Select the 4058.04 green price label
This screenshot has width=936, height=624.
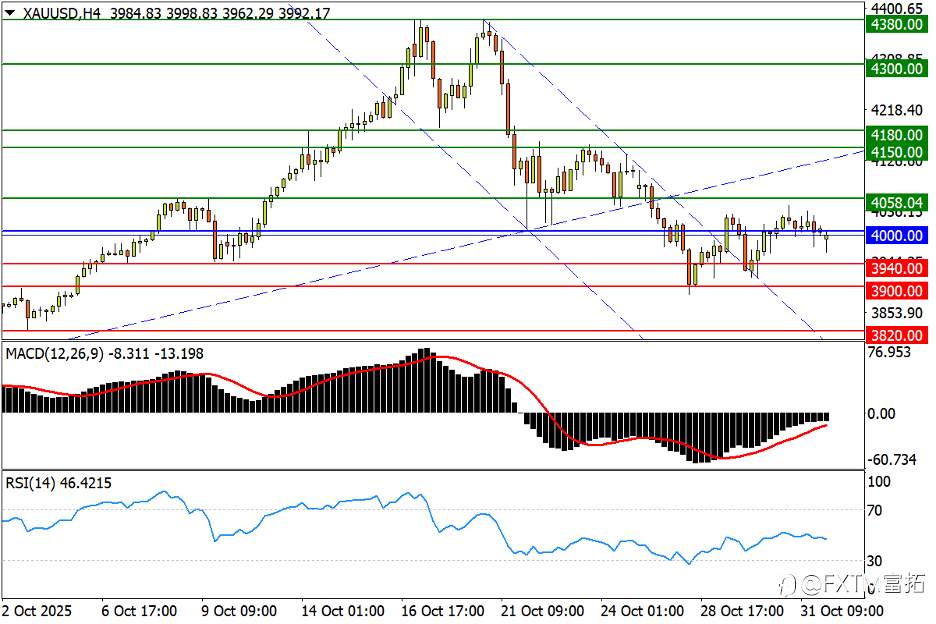pyautogui.click(x=896, y=203)
